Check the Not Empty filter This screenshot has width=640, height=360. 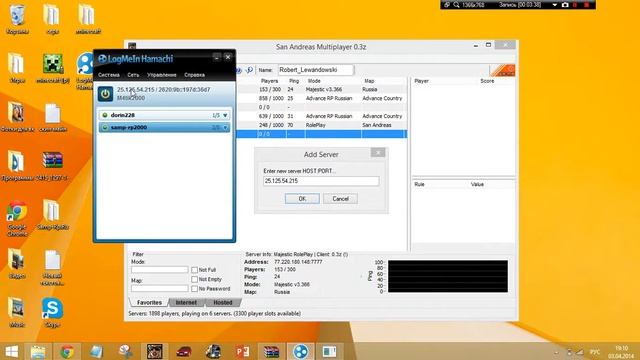[194, 280]
